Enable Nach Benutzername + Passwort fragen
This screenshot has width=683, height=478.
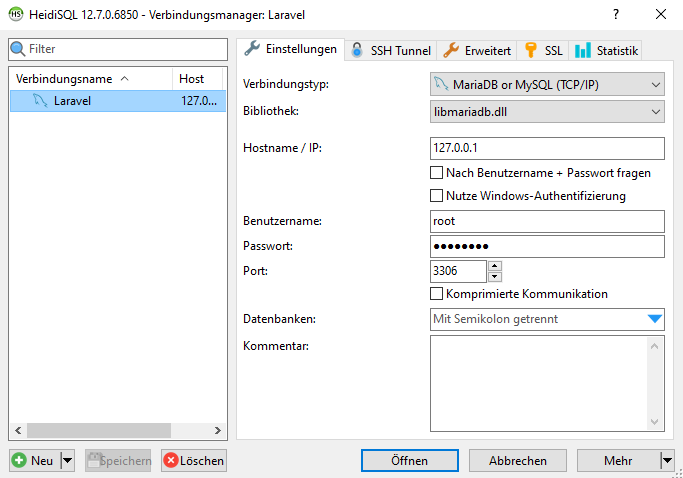[436, 173]
